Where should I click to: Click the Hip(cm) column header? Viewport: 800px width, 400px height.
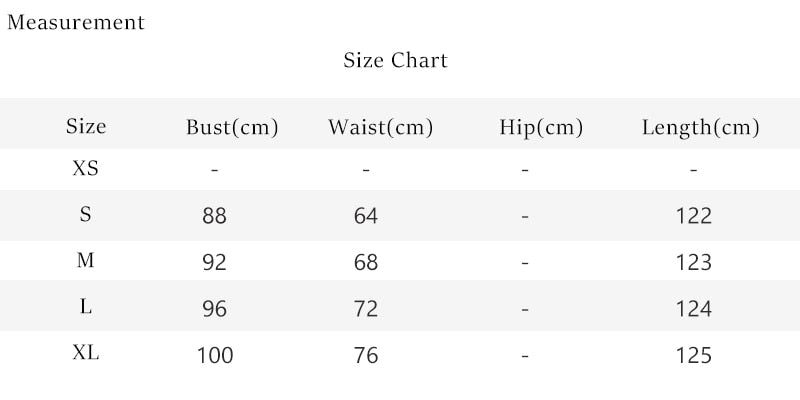[x=541, y=127]
